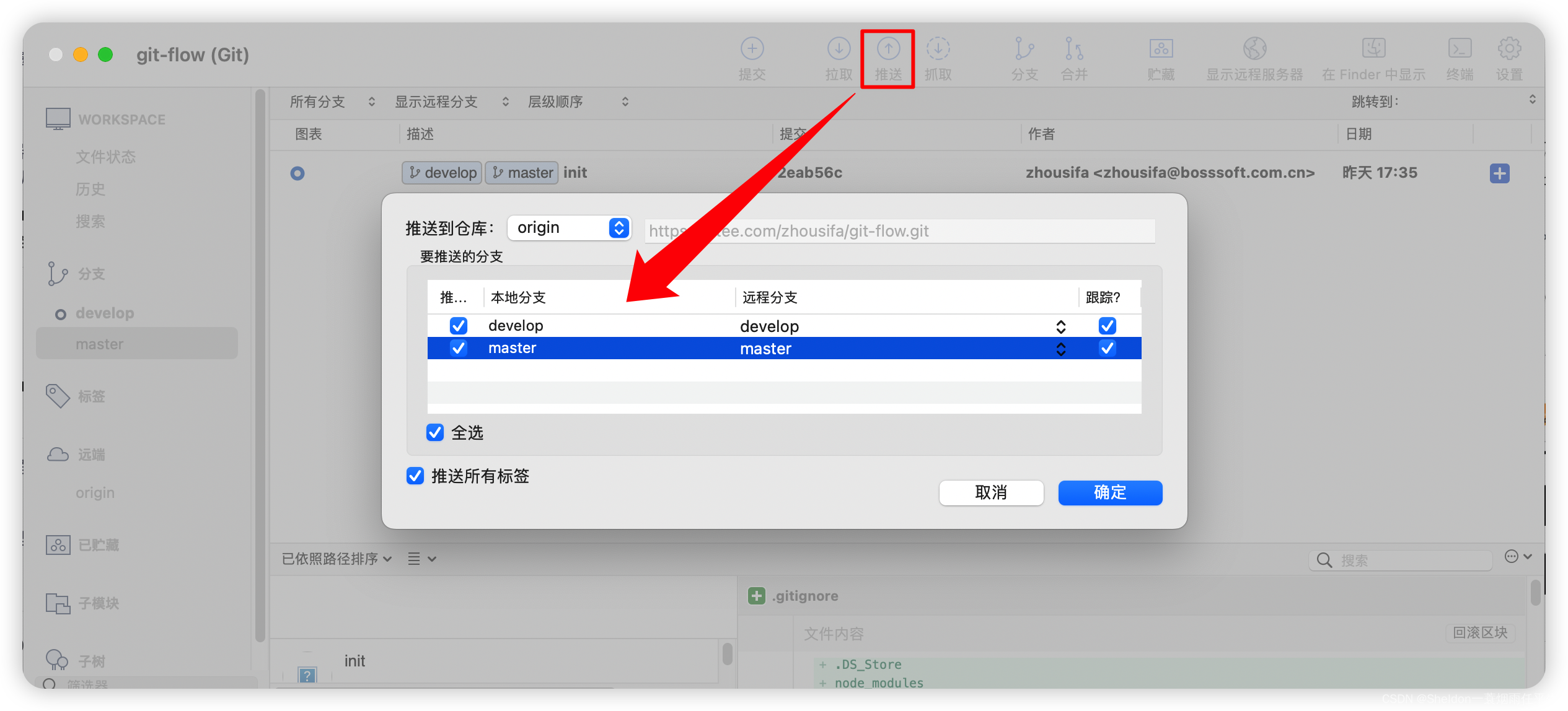Click the 取消 cancel button
Image resolution: width=1568 pixels, height=711 pixels.
click(990, 492)
